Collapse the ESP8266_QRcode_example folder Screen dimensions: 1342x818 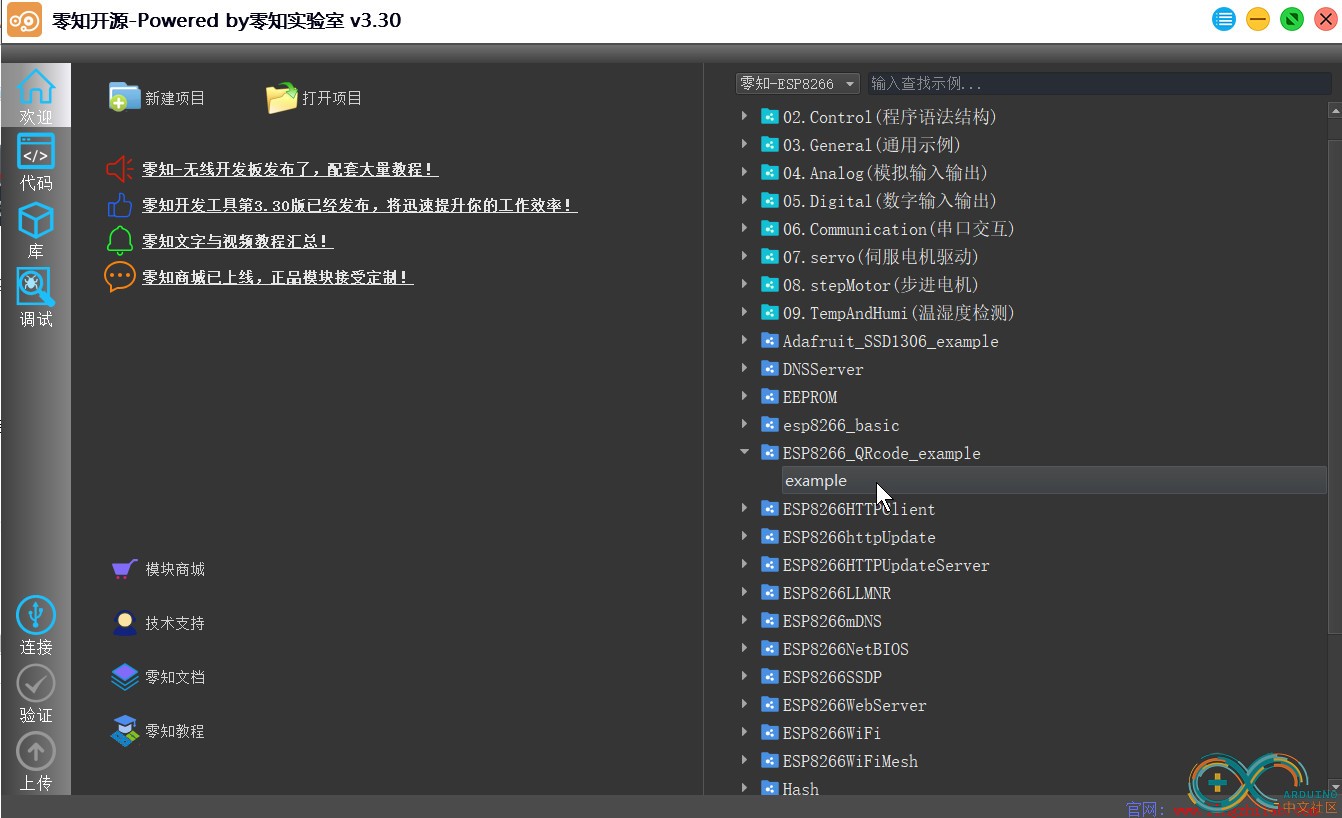point(744,452)
